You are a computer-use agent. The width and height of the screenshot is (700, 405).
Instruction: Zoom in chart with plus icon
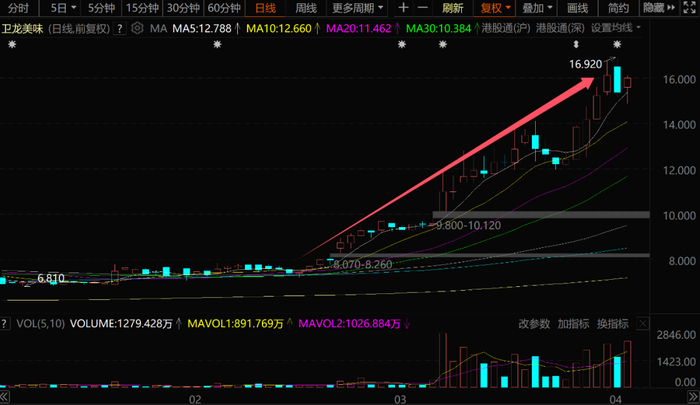pos(403,8)
